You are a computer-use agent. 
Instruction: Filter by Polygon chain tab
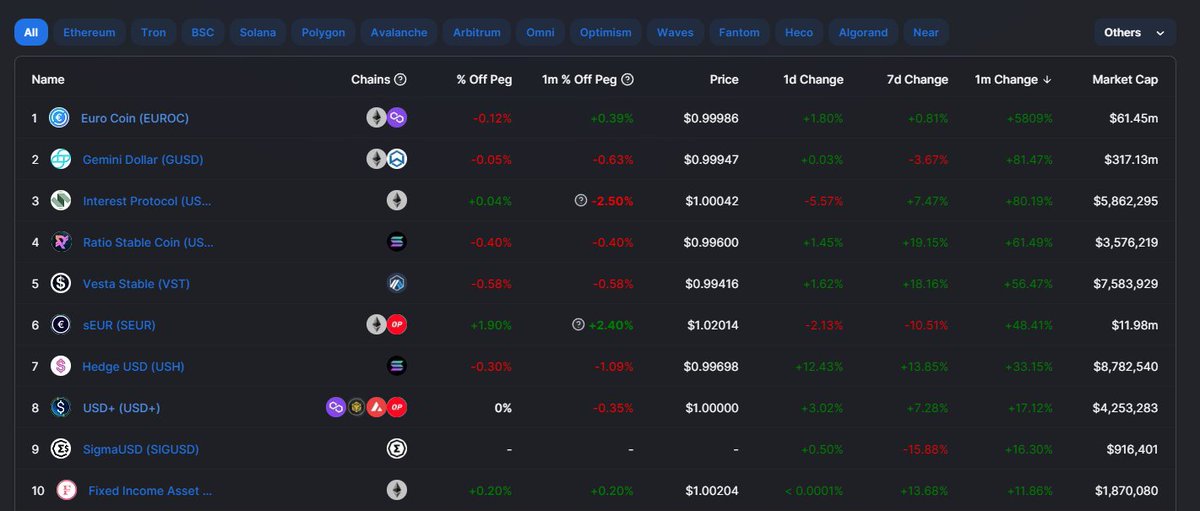(x=323, y=33)
